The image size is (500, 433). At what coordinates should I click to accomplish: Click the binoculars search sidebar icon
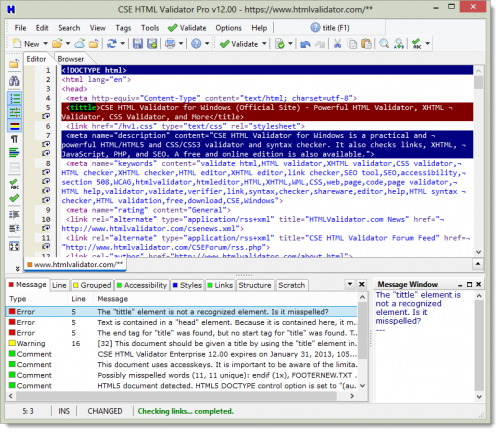coord(14,81)
